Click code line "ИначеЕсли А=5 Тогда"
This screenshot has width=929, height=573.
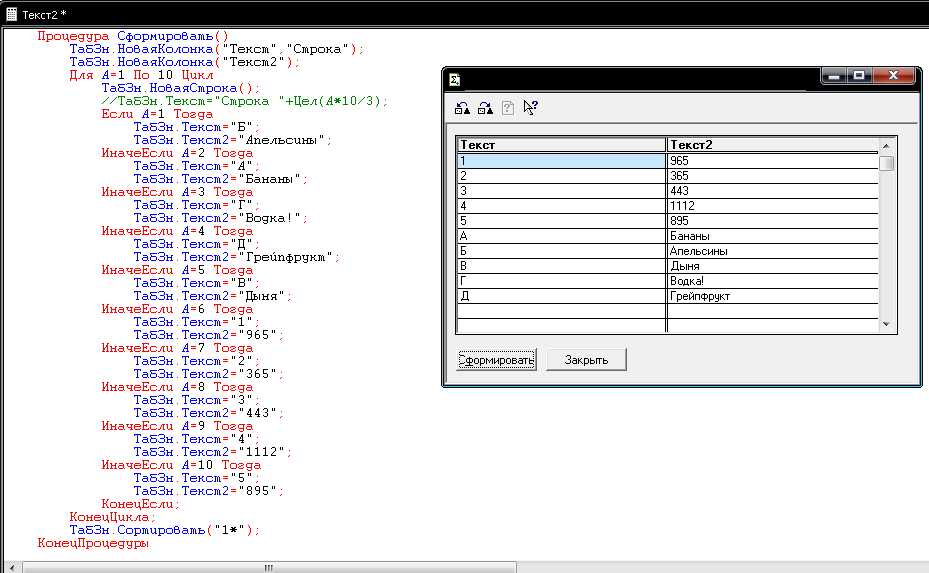177,271
